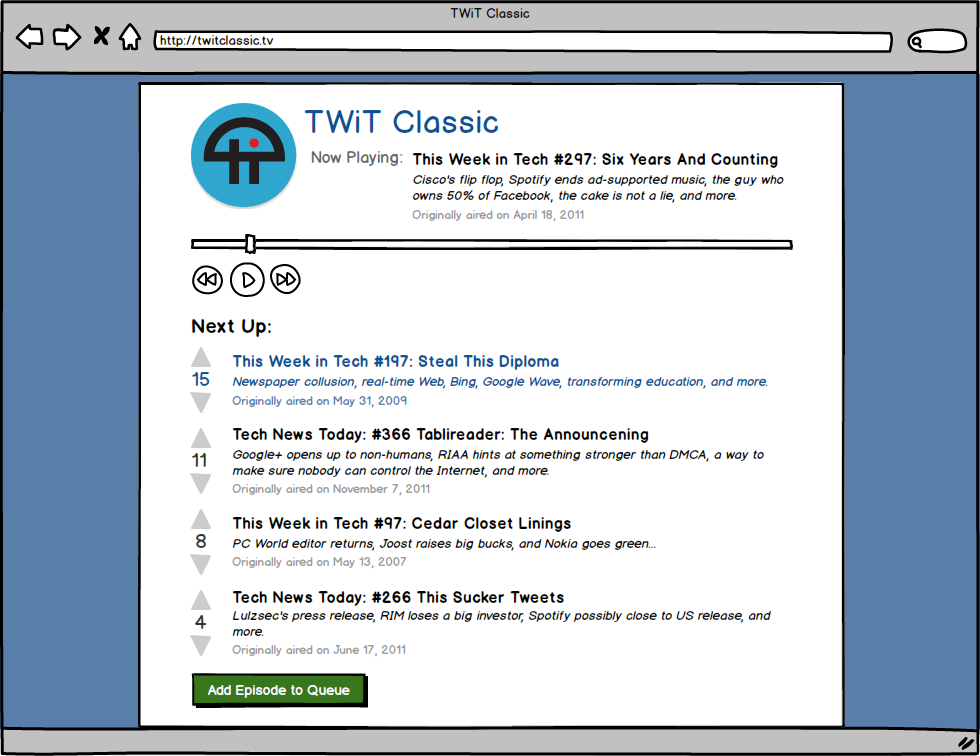Screen dimensions: 980x756
Task: Open the TWiT Classic title link
Action: point(401,122)
